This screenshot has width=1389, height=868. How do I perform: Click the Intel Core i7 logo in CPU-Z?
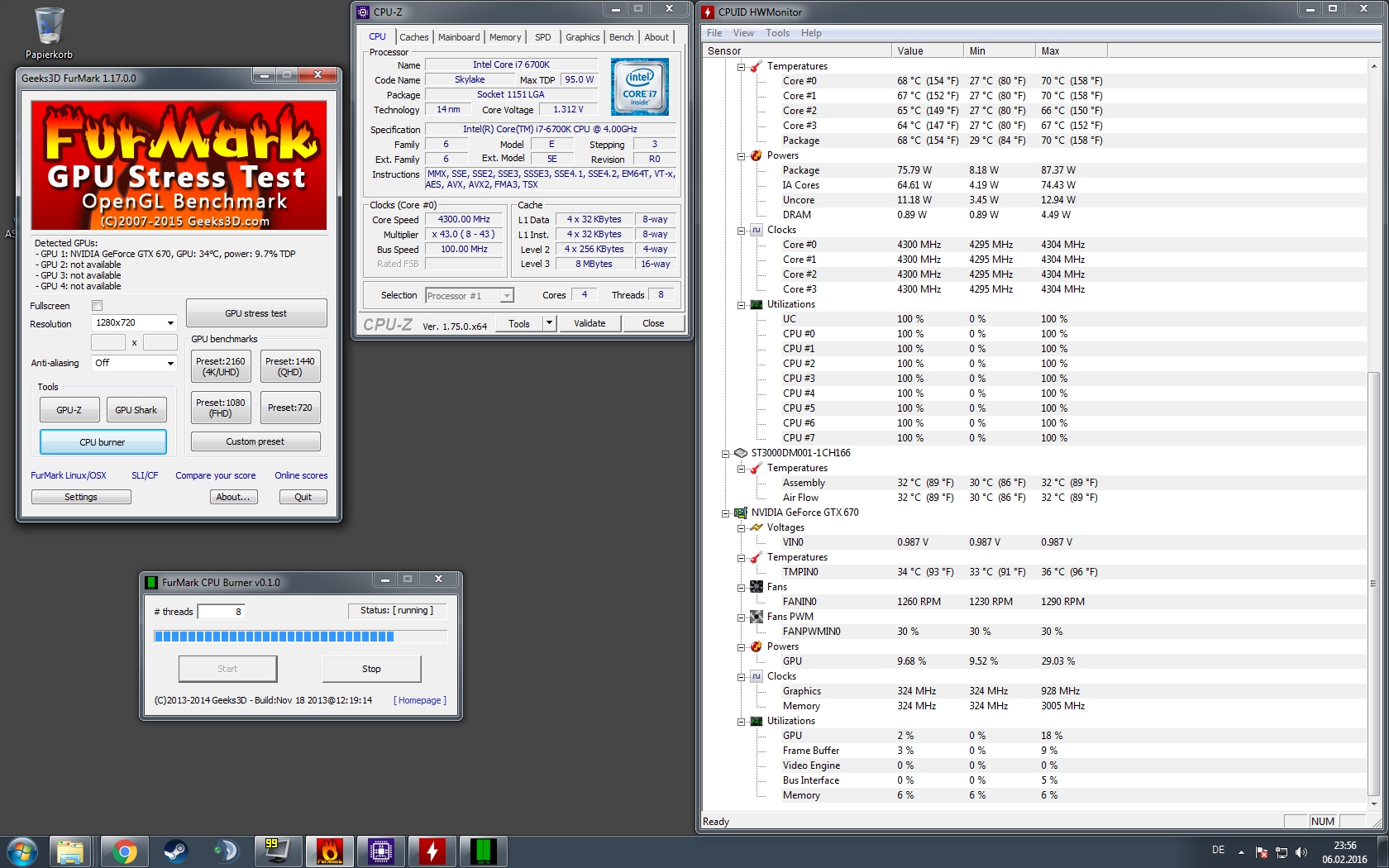click(640, 87)
